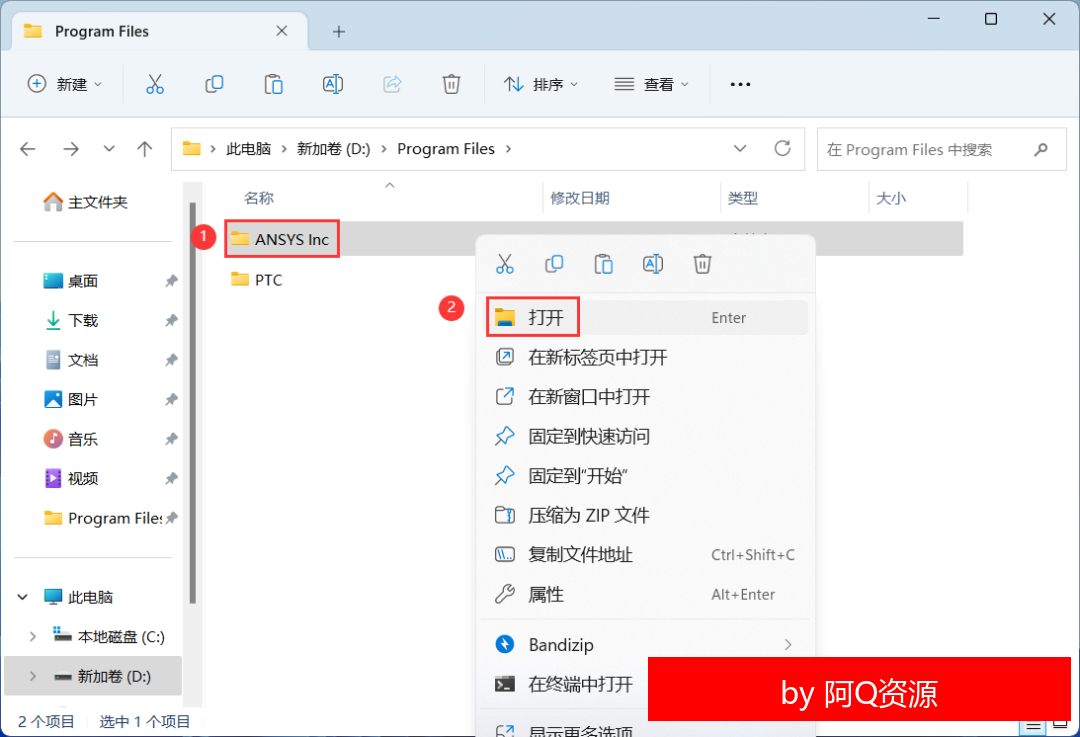Click the Up directory arrow
The width and height of the screenshot is (1080, 737).
coord(145,149)
